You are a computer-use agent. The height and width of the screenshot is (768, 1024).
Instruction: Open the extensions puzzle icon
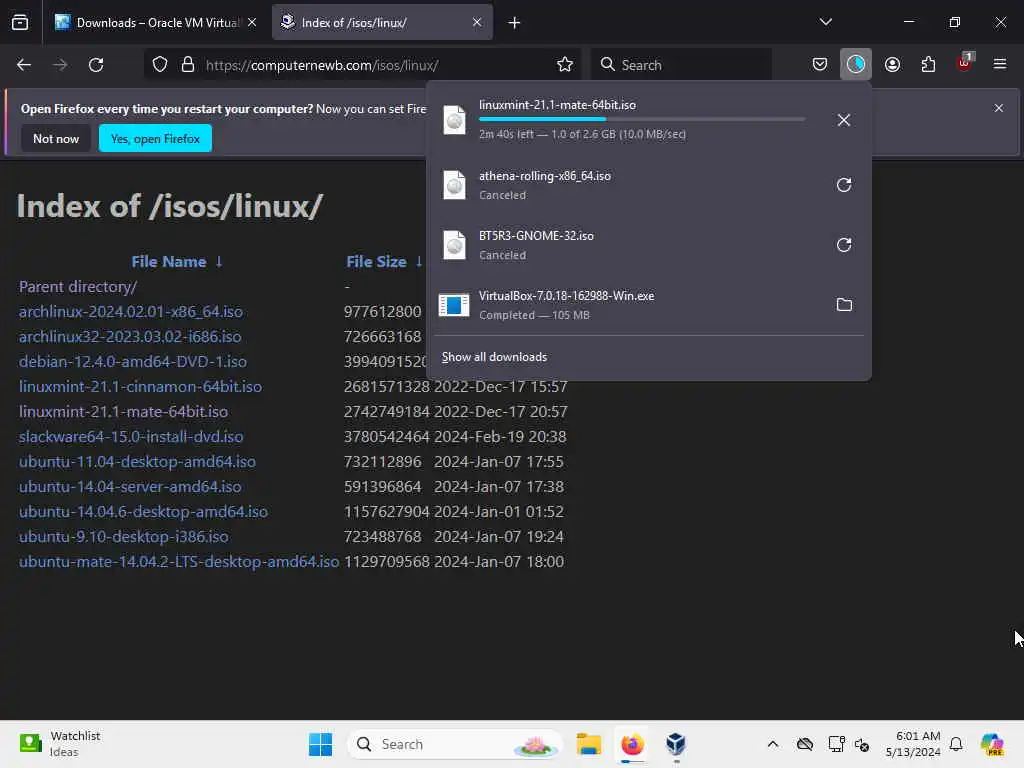click(x=928, y=65)
